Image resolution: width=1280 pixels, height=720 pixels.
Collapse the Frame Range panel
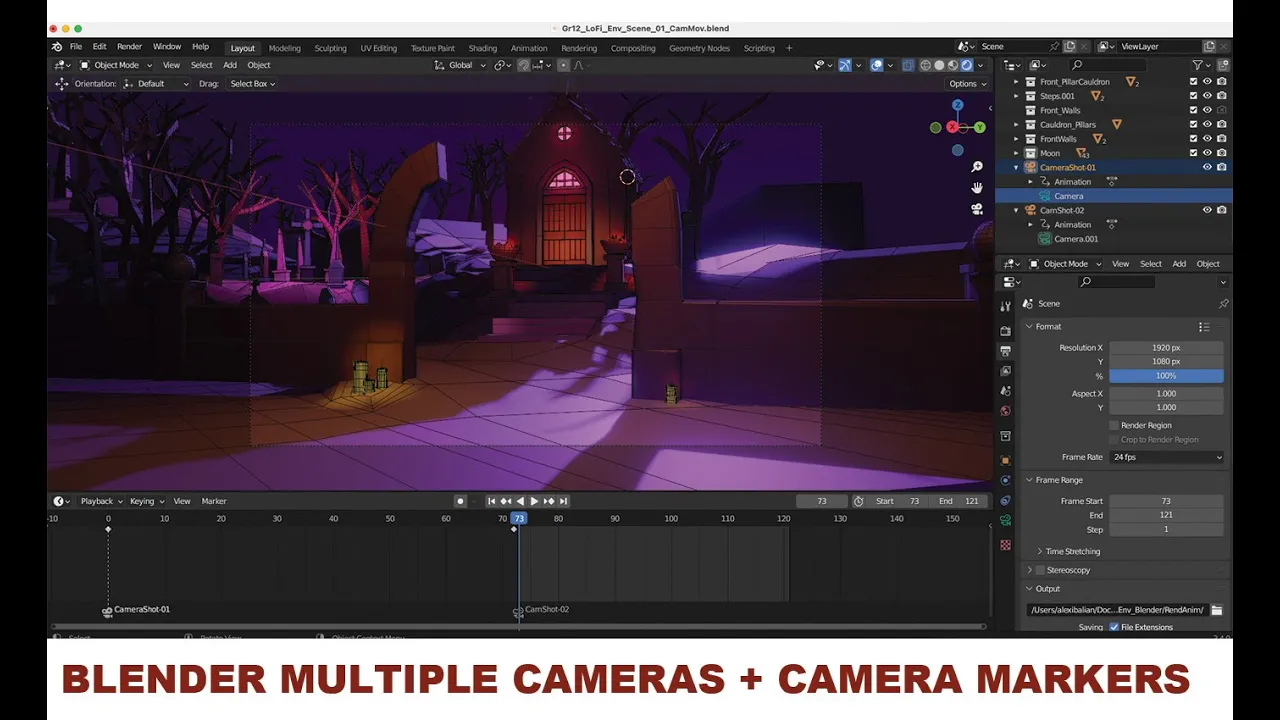pos(1058,480)
